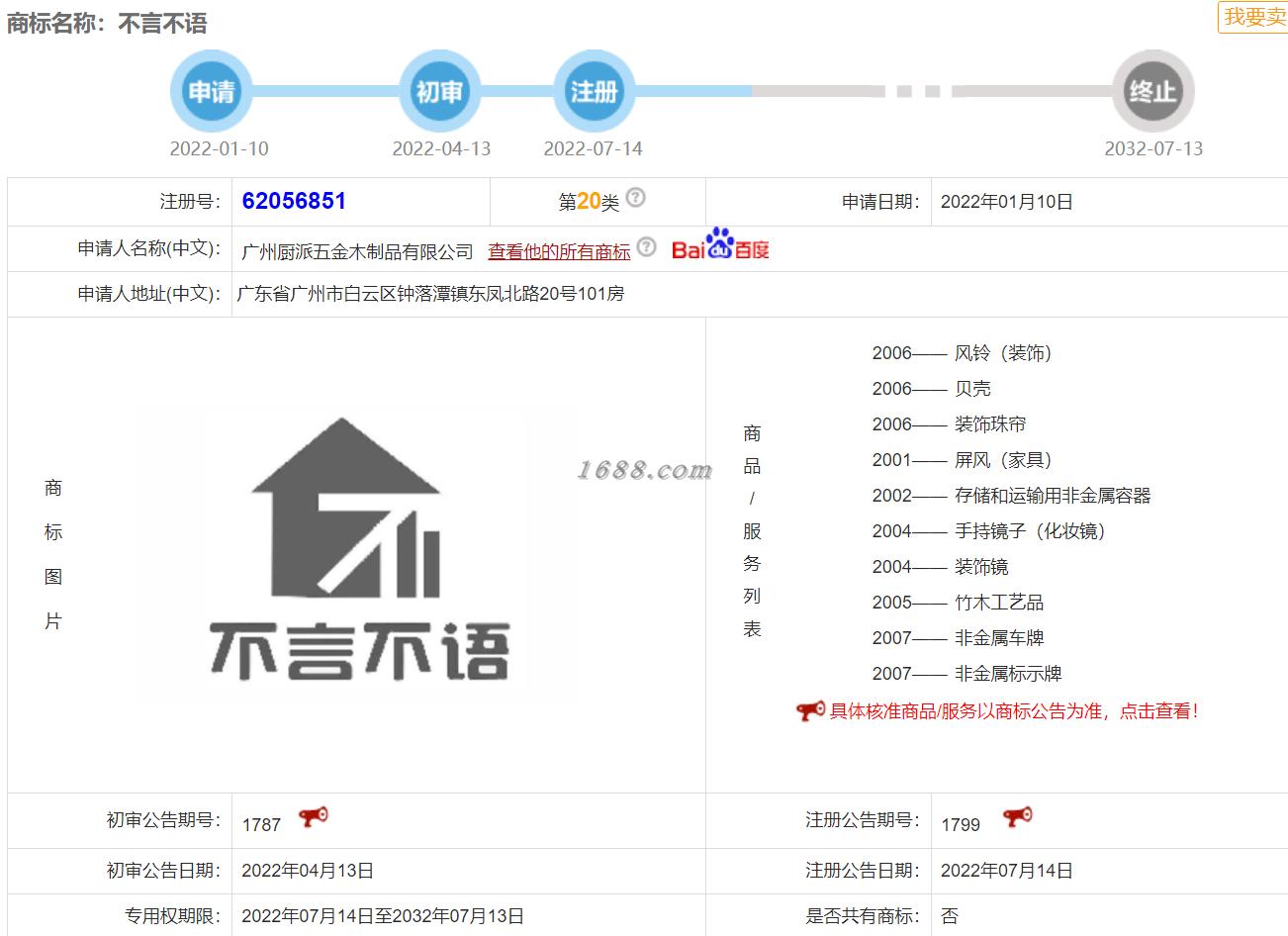
Task: Click goods item 存储和运输用非金属容器
Action: [x=1053, y=496]
